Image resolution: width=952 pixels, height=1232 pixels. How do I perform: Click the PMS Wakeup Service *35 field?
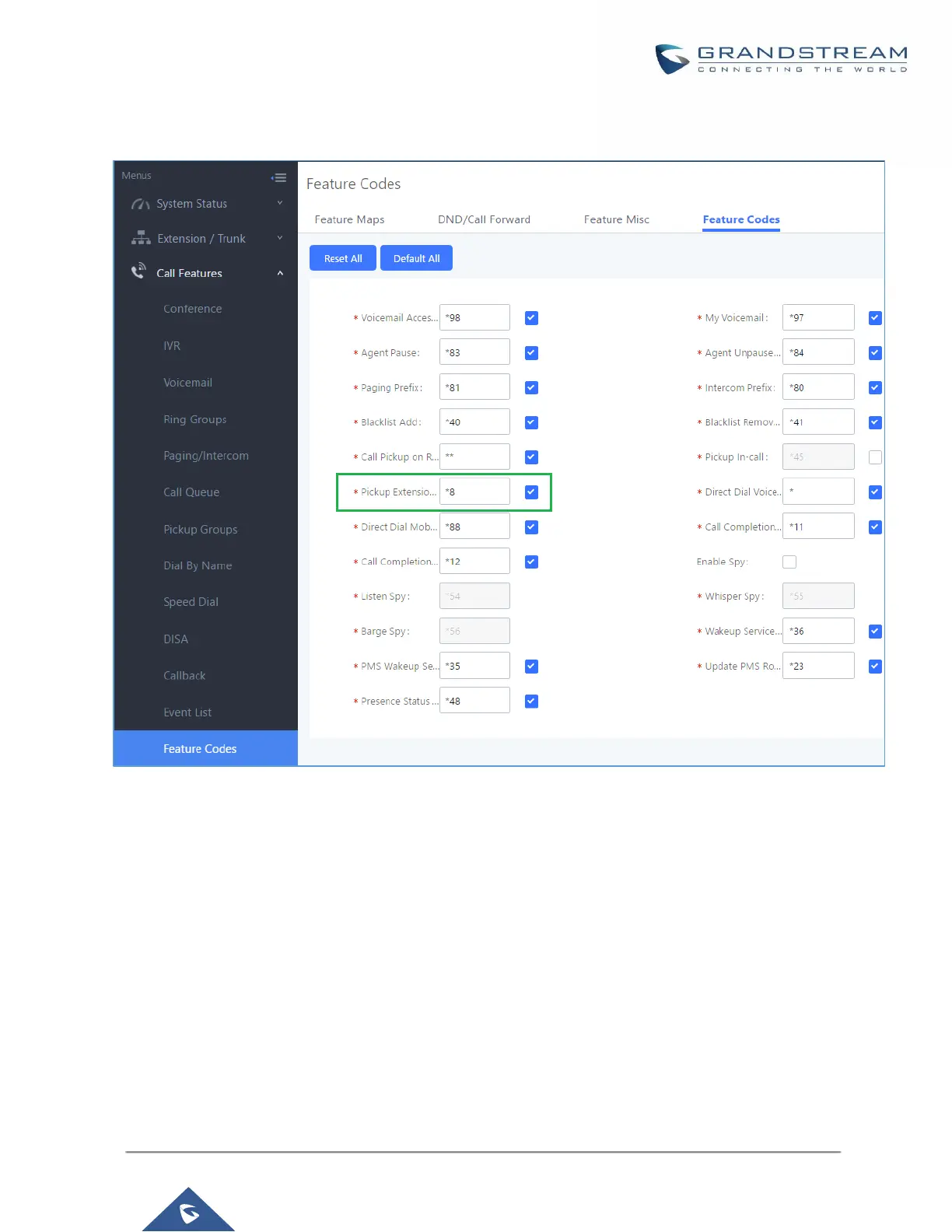[474, 666]
